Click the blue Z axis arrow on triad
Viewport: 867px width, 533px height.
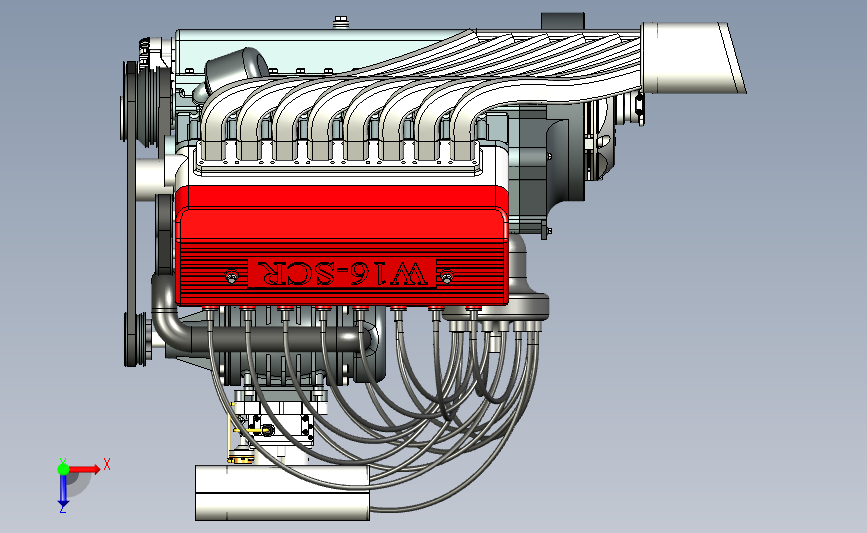click(x=63, y=491)
